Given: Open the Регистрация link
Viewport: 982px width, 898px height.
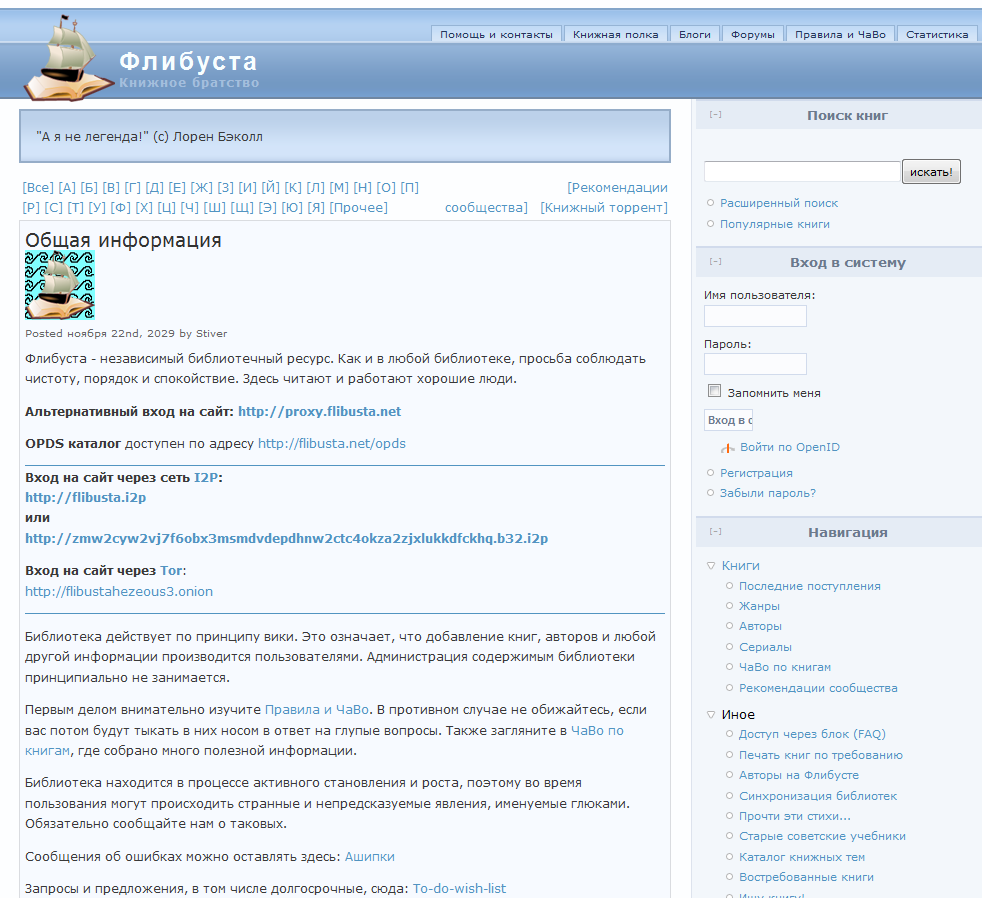Looking at the screenshot, I should point(756,473).
